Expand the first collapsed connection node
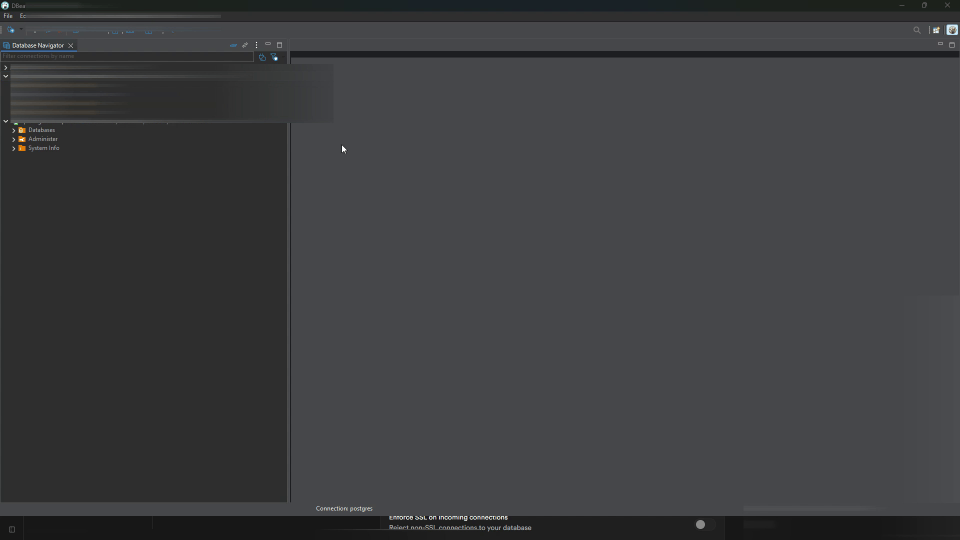The width and height of the screenshot is (960, 540). pos(6,67)
